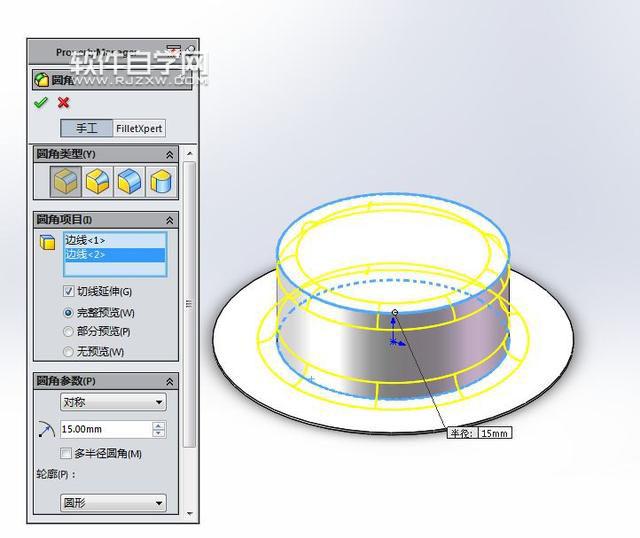
Task: Select the full round fillet type icon
Action: 161,181
